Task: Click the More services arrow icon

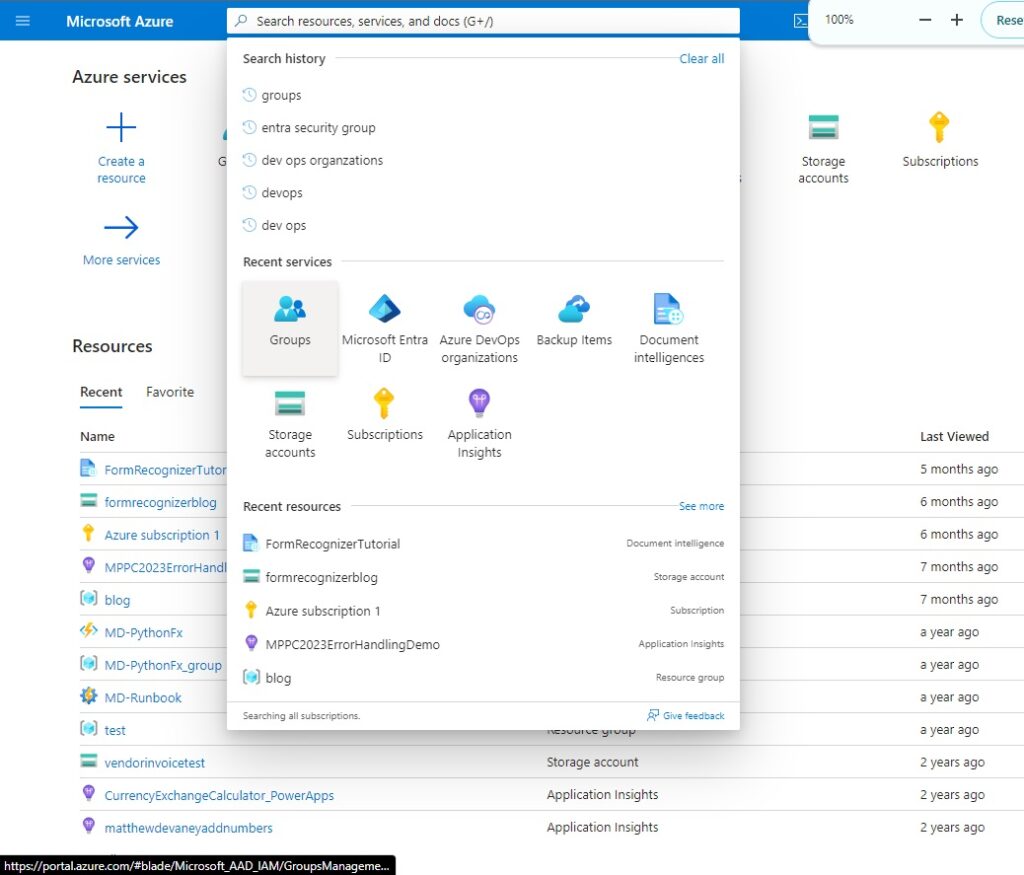Action: coord(121,227)
